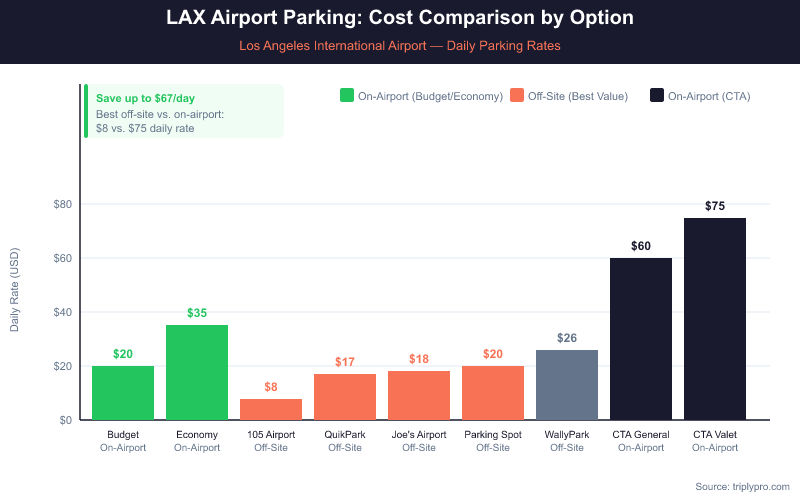Click the tallest CTA Valet bar

(715, 319)
